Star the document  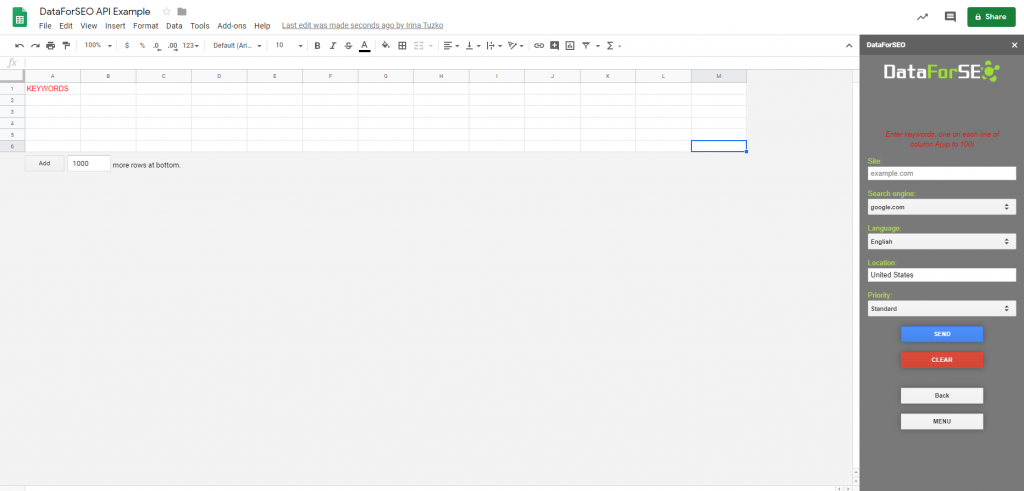pos(167,12)
